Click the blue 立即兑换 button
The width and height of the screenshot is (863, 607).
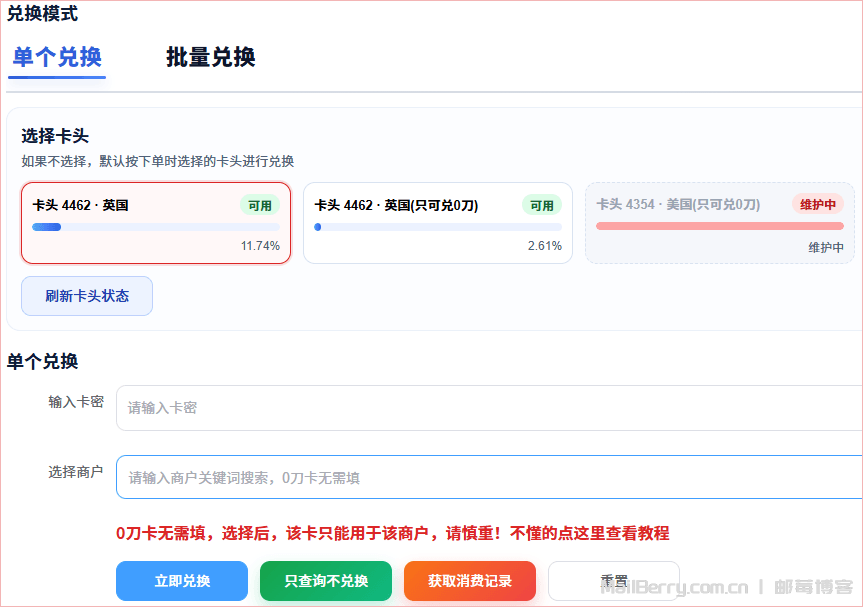(x=182, y=581)
